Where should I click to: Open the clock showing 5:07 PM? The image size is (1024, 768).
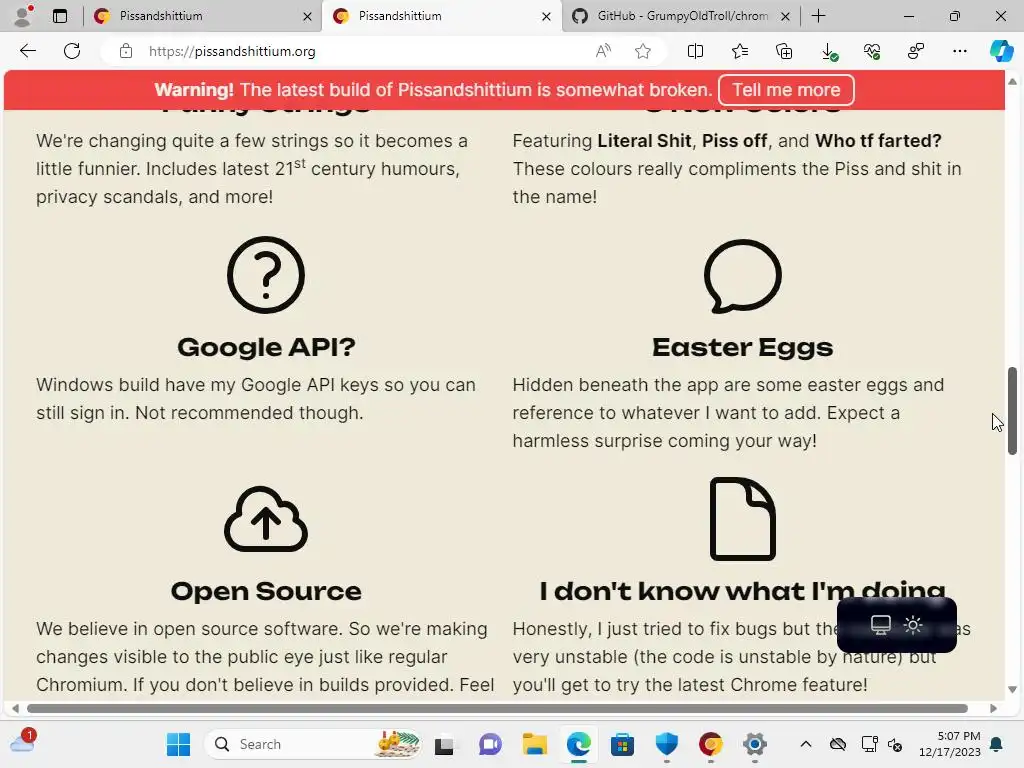(950, 744)
